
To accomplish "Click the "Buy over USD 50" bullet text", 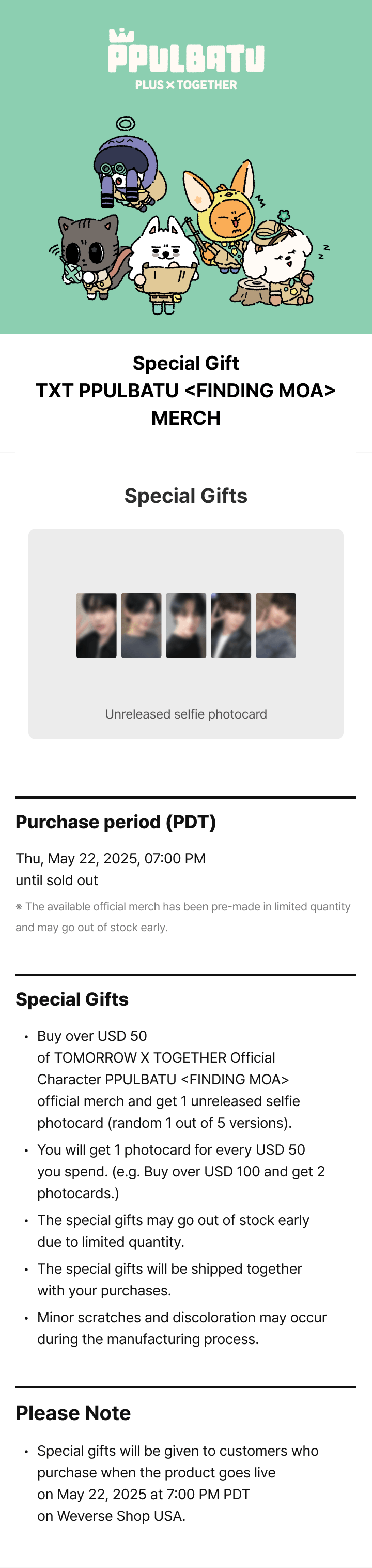I will [x=92, y=1036].
